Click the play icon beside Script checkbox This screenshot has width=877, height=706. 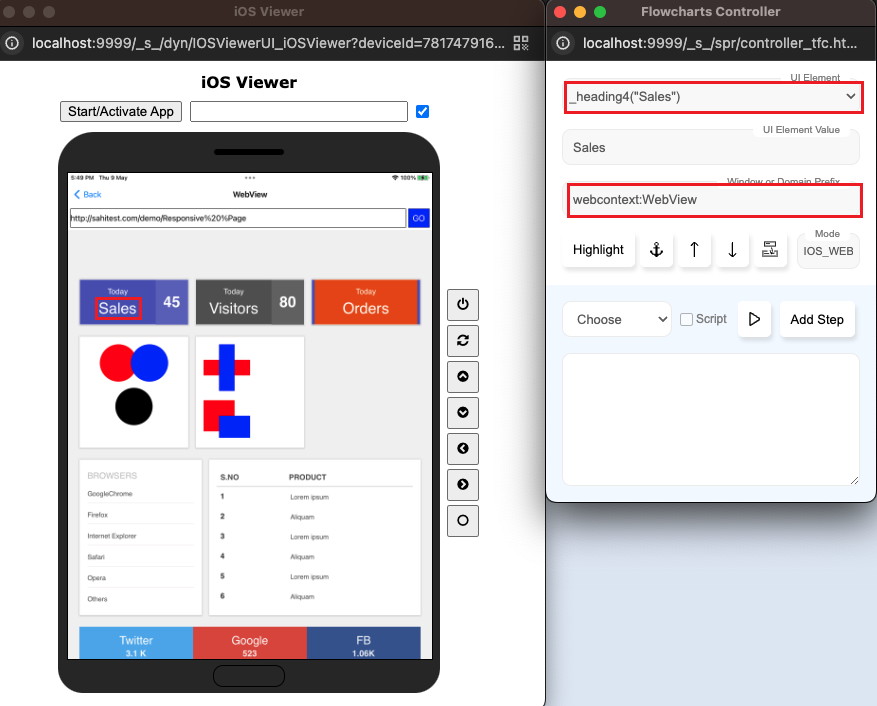pos(754,319)
